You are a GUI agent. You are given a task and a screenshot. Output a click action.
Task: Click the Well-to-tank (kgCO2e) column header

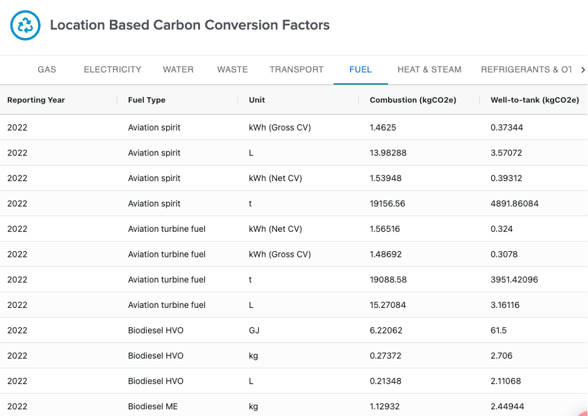[x=535, y=100]
